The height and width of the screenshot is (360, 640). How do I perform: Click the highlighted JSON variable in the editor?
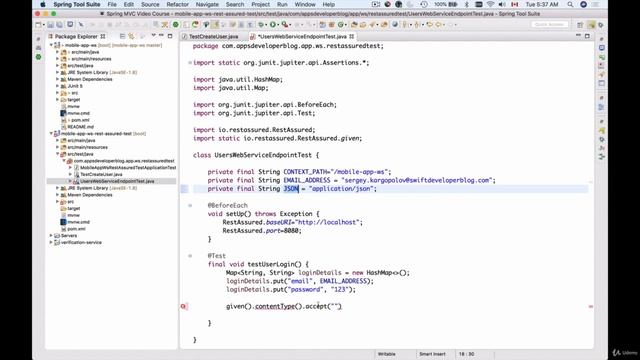tap(291, 189)
